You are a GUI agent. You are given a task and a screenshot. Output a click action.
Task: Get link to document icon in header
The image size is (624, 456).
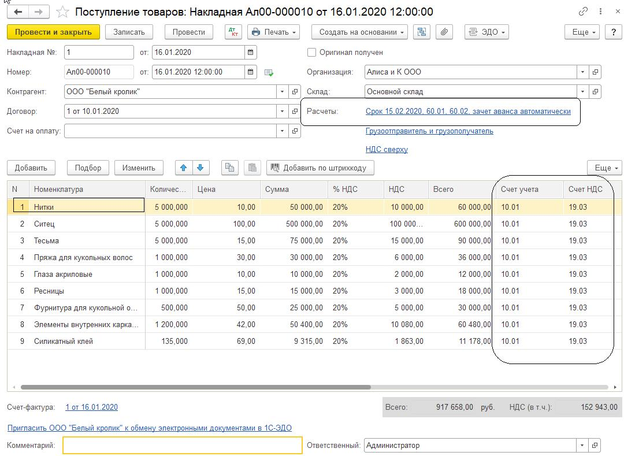pos(584,11)
